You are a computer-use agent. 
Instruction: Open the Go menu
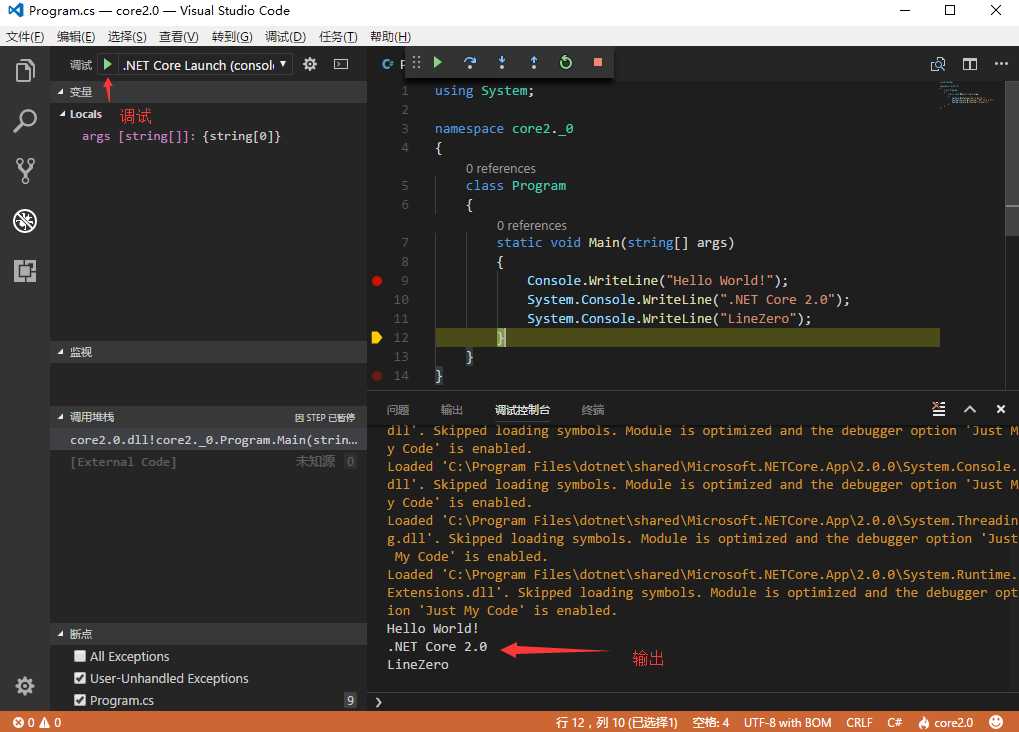pyautogui.click(x=232, y=36)
